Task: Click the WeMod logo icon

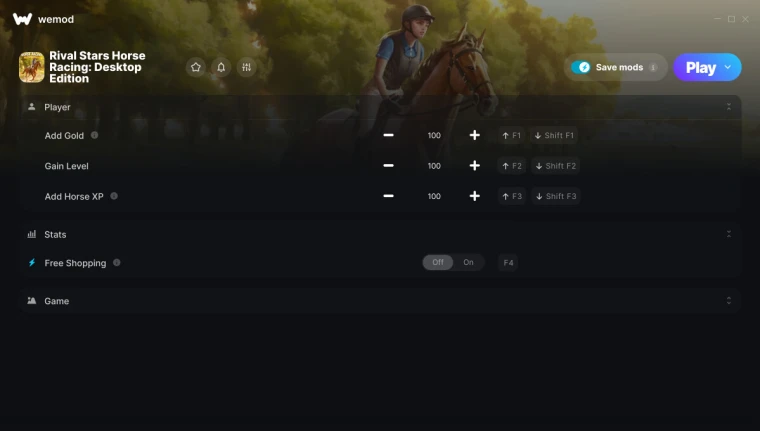Action: tap(22, 19)
